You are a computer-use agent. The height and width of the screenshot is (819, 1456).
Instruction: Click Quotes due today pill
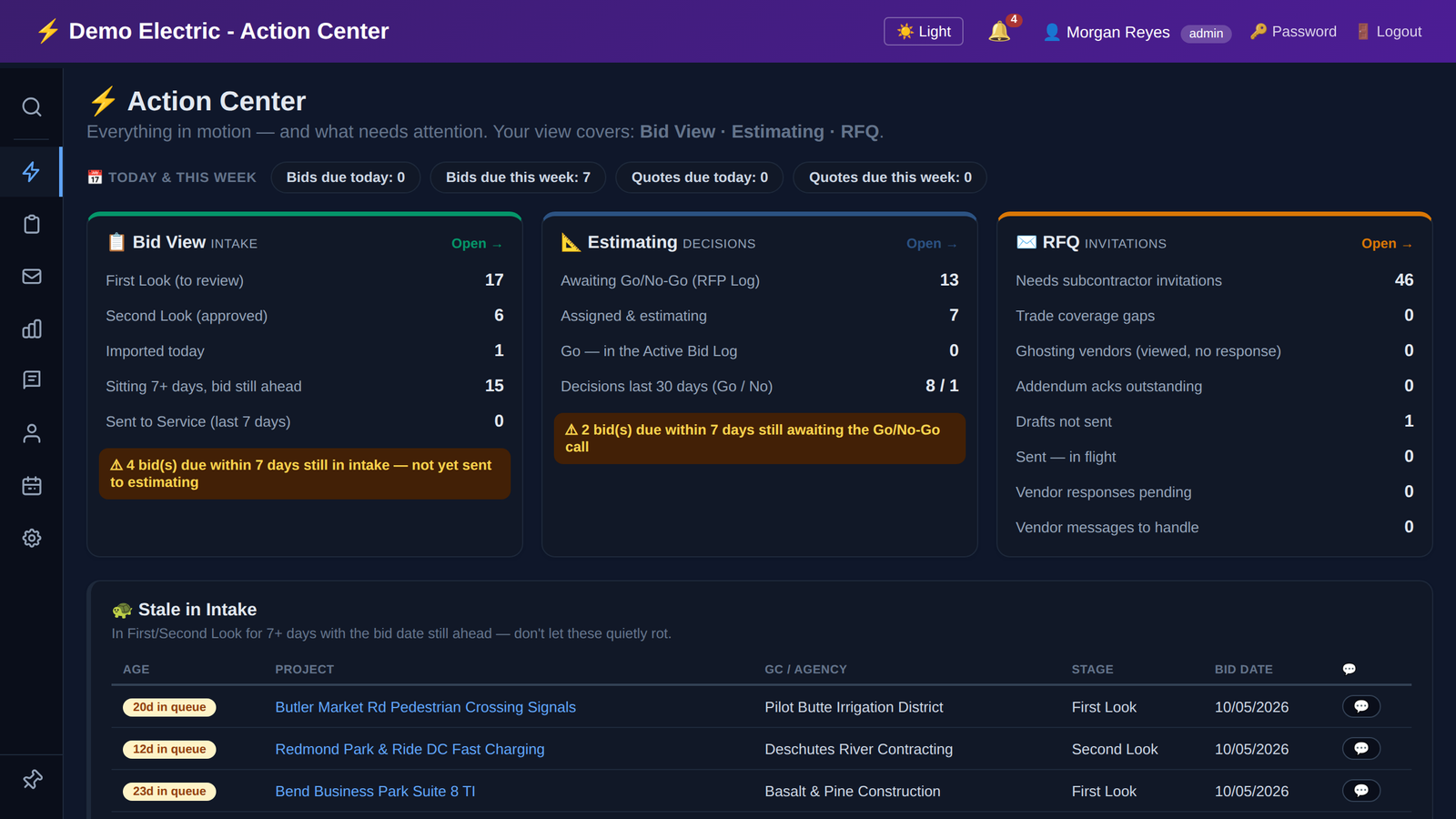click(700, 177)
